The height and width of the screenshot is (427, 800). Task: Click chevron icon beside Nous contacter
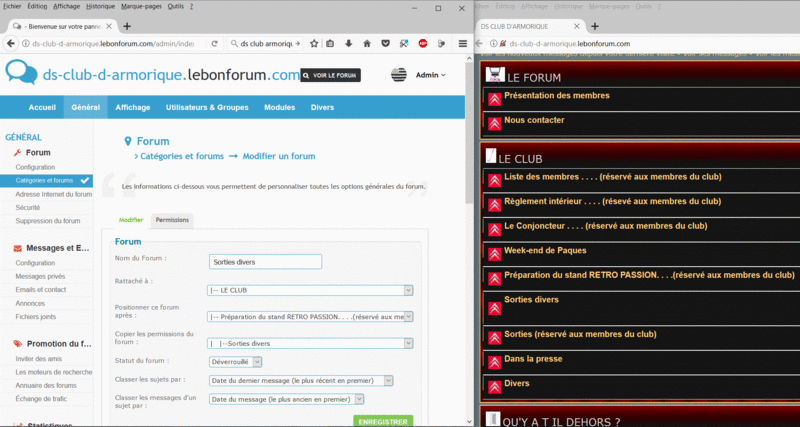pos(494,123)
